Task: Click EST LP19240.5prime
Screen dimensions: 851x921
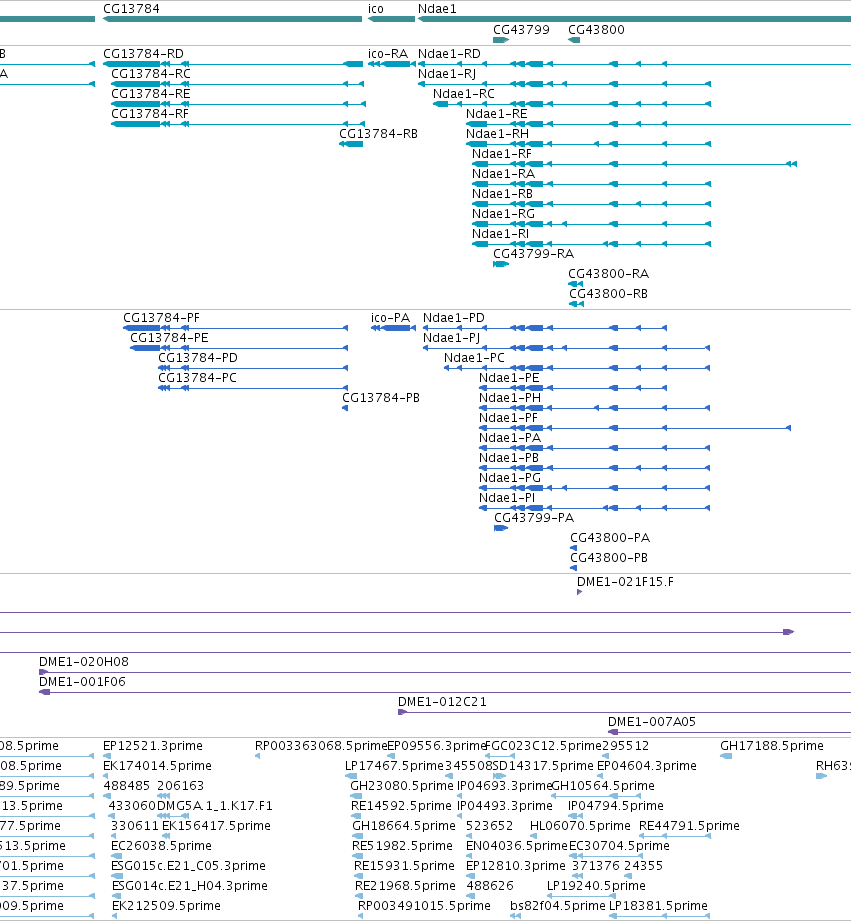Action: click(x=581, y=896)
